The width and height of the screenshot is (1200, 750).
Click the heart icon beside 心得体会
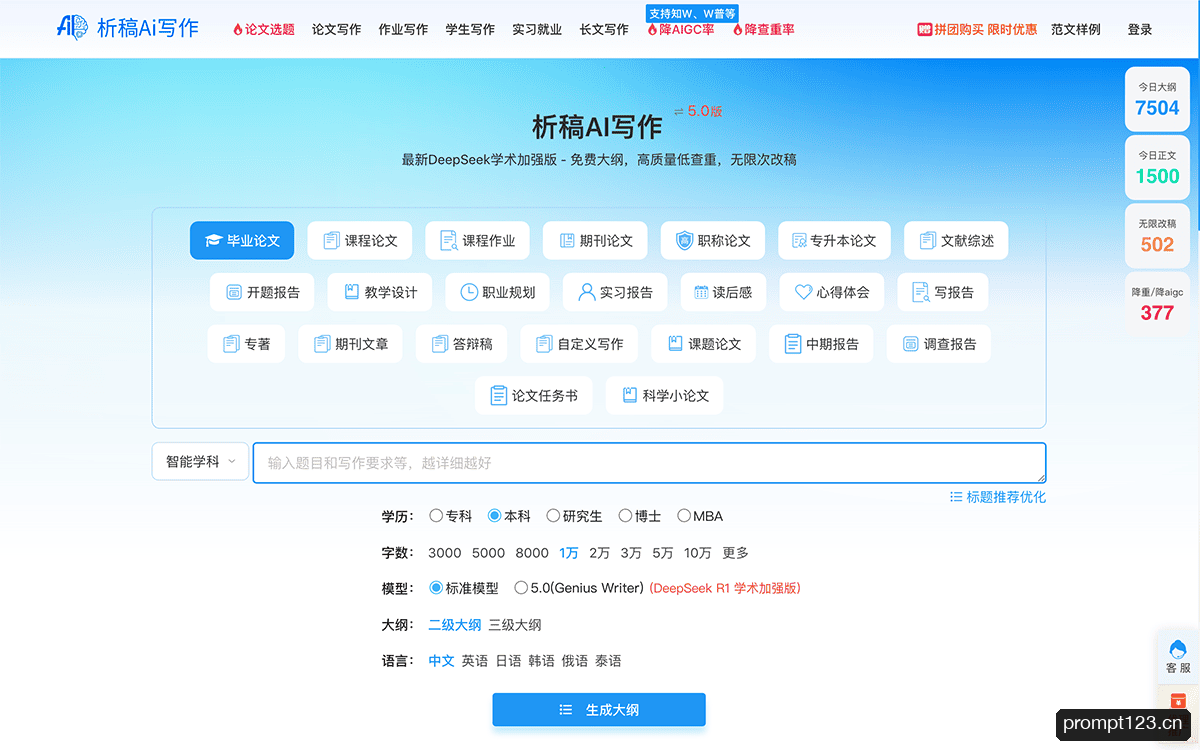[803, 293]
